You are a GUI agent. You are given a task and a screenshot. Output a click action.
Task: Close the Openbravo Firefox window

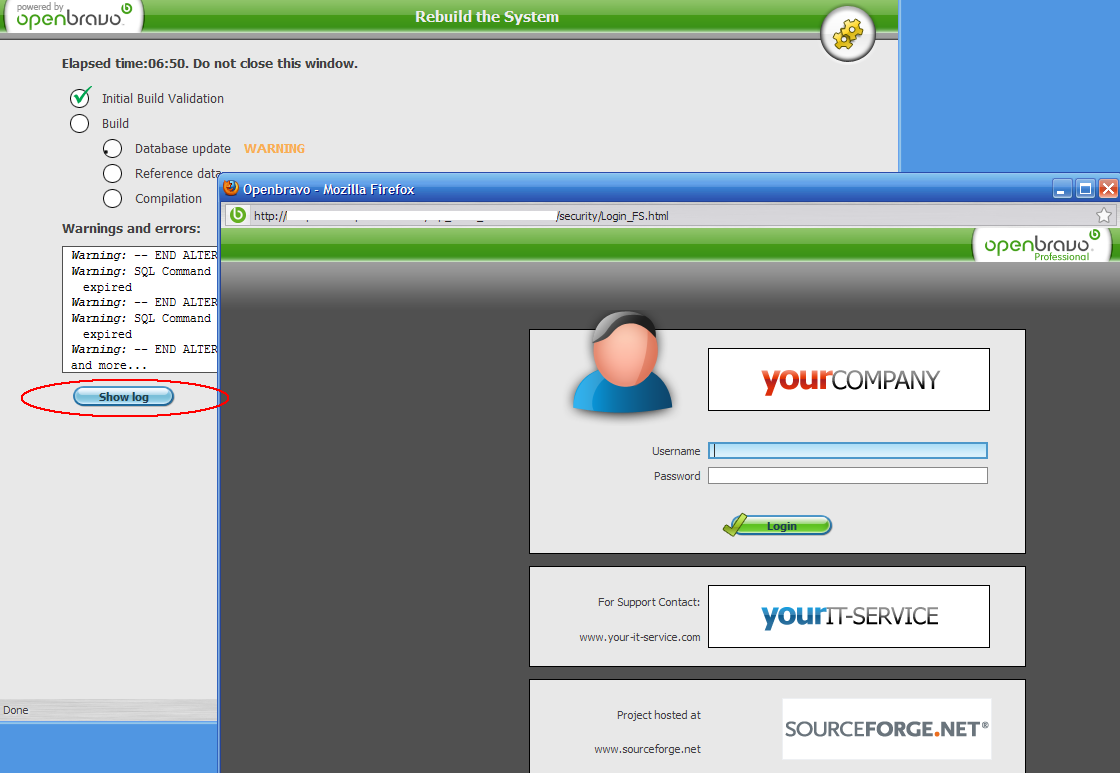tap(1108, 189)
